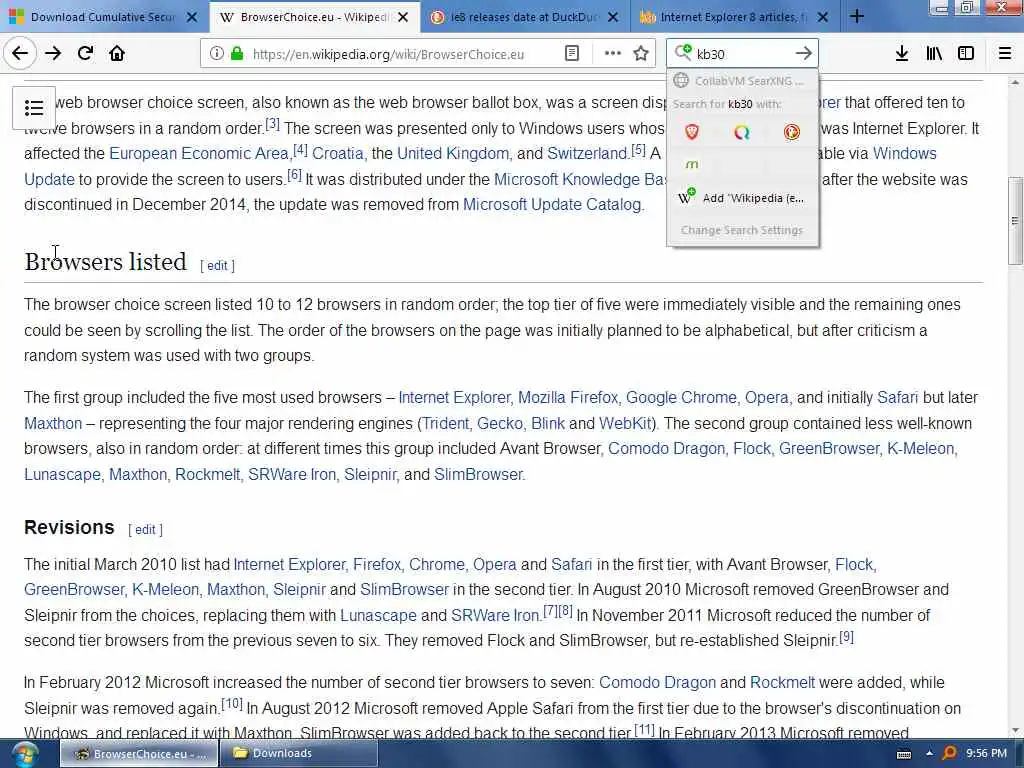Image resolution: width=1024 pixels, height=768 pixels.
Task: Show hidden system tray icons
Action: click(x=929, y=754)
